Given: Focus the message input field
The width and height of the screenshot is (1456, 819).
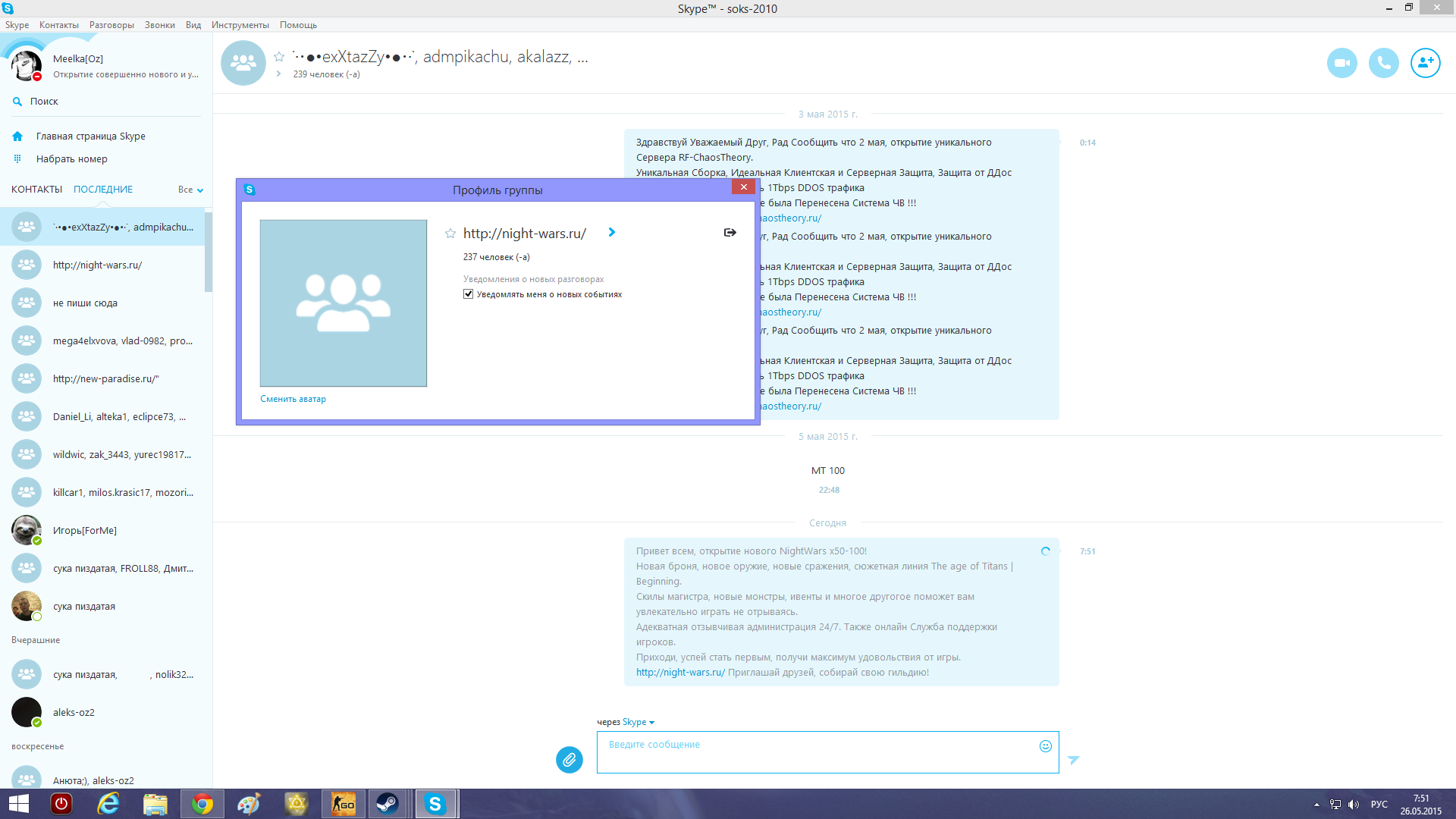Looking at the screenshot, I should [x=827, y=752].
